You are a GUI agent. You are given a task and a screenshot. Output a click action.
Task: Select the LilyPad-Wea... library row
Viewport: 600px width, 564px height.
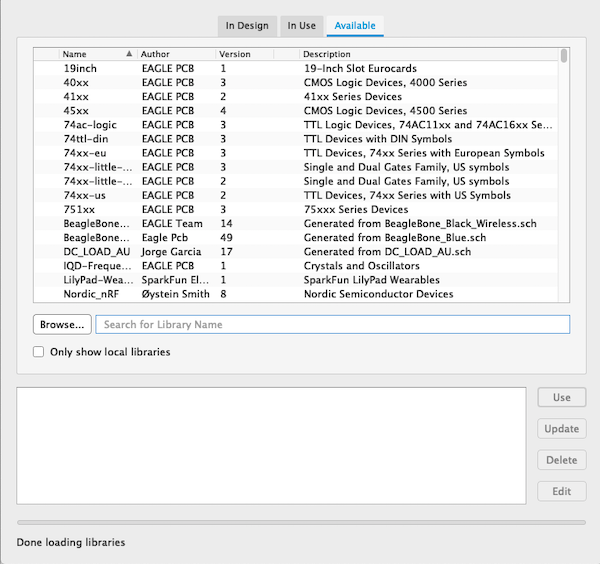tap(296, 280)
